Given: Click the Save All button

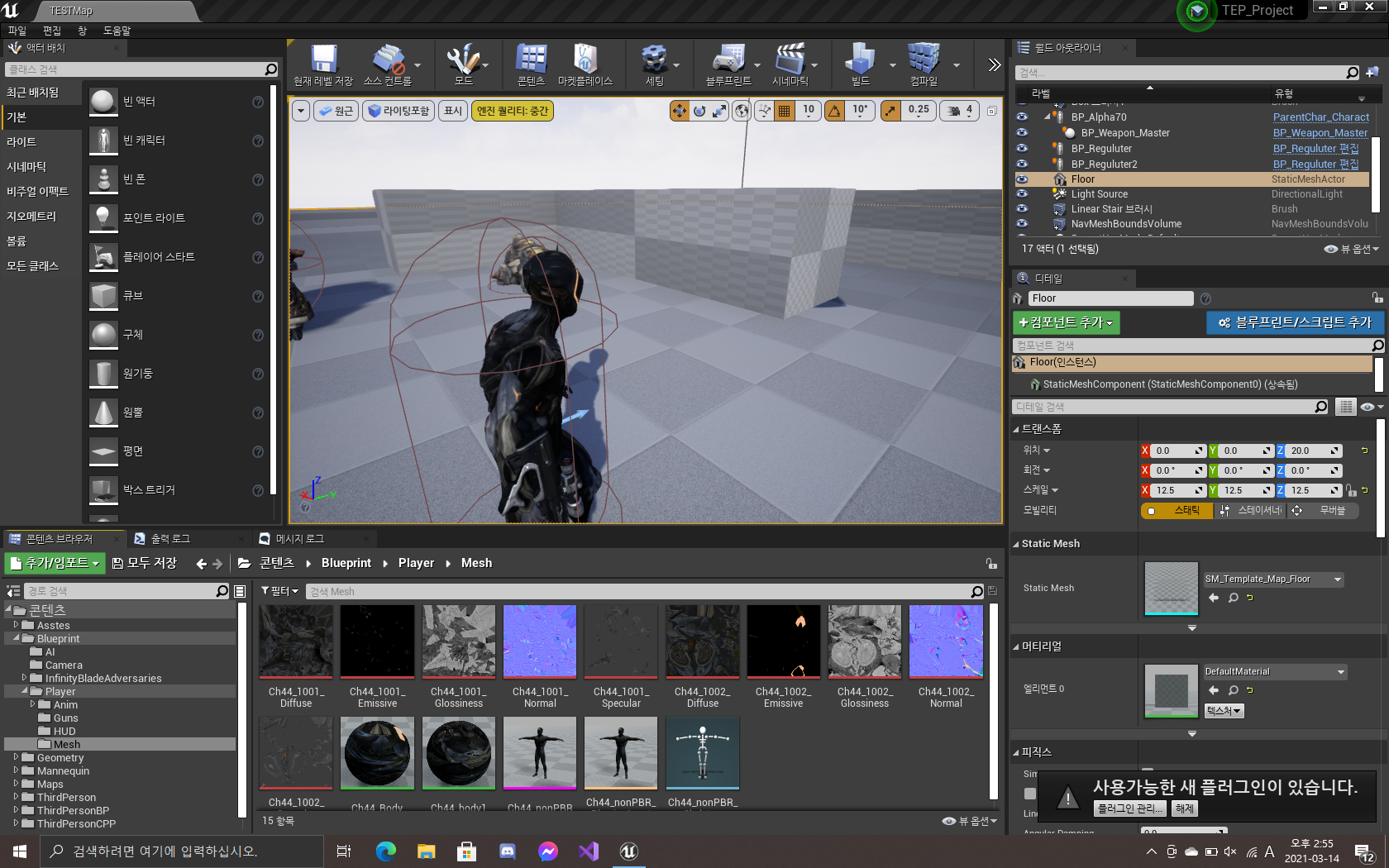Looking at the screenshot, I should pyautogui.click(x=145, y=564).
